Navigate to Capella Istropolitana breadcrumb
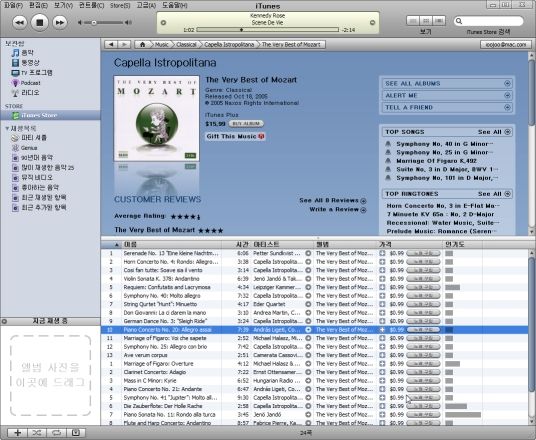536x440 pixels. point(229,44)
